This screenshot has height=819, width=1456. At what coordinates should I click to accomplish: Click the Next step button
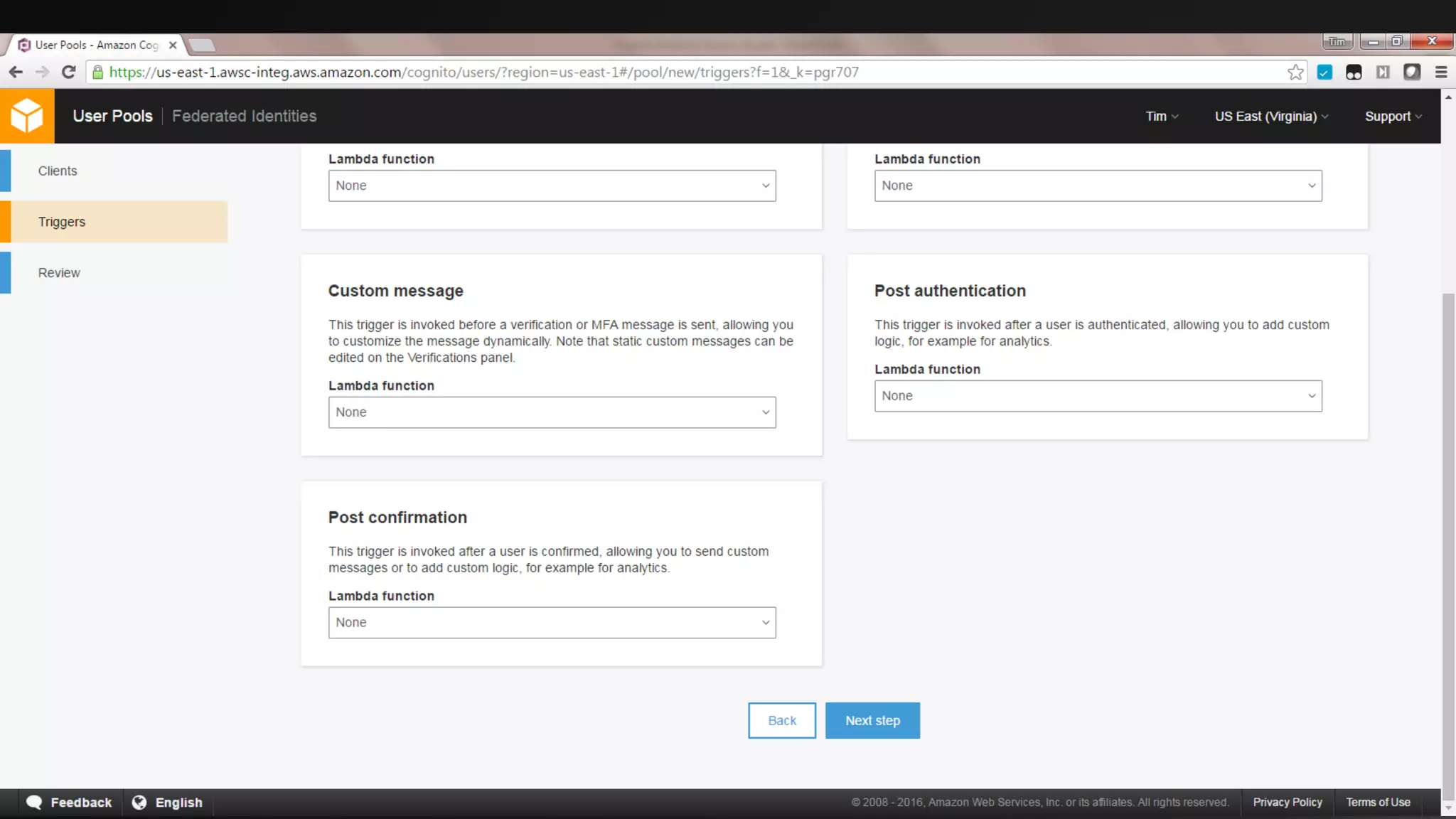pyautogui.click(x=872, y=720)
